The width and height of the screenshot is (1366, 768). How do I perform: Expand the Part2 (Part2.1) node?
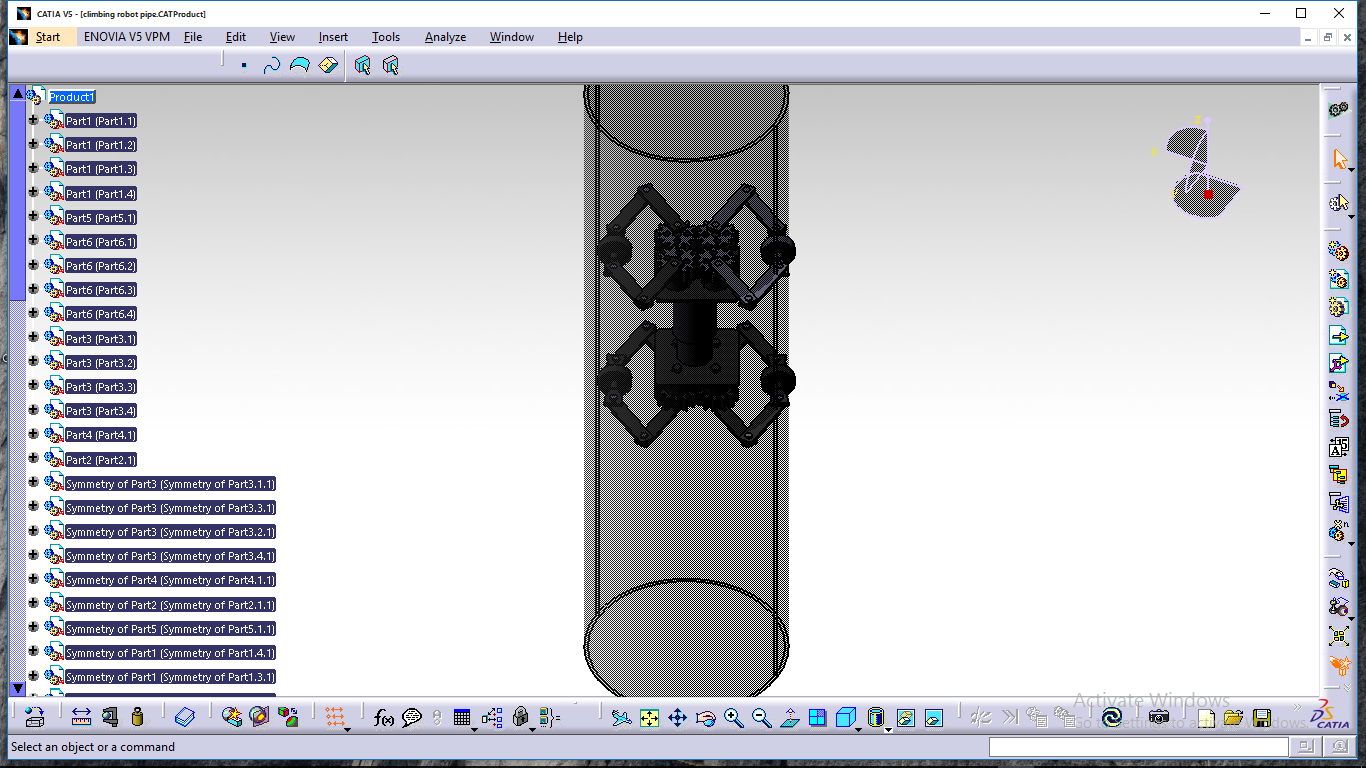click(x=33, y=459)
